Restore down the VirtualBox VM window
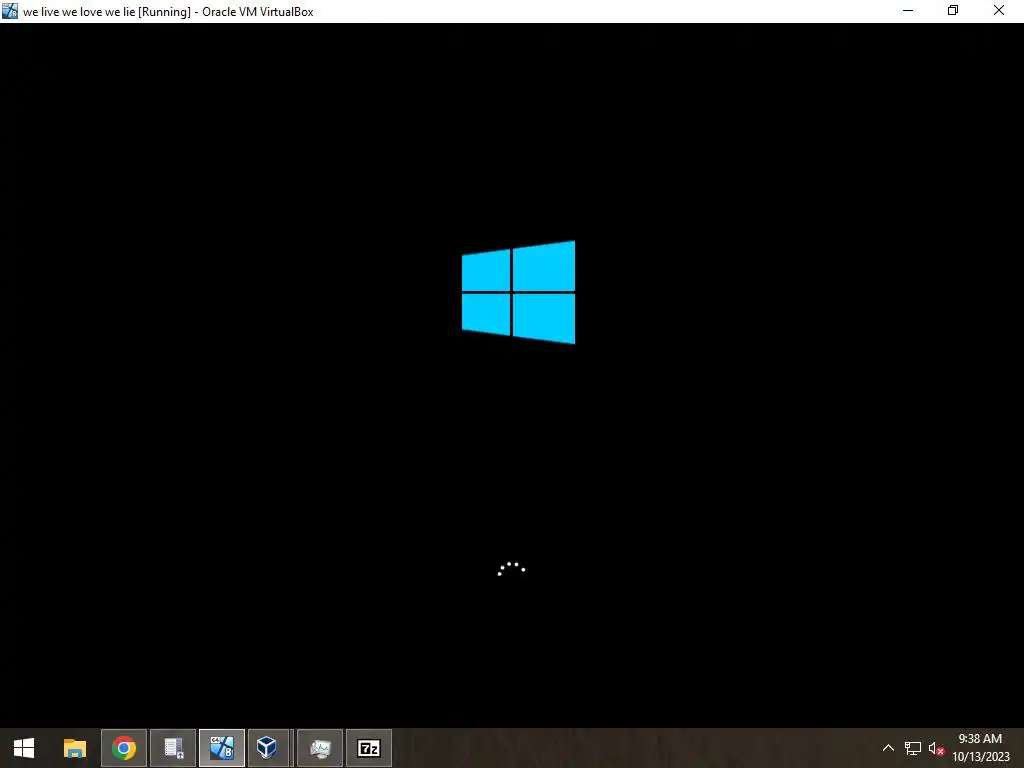This screenshot has width=1024, height=768. point(953,11)
